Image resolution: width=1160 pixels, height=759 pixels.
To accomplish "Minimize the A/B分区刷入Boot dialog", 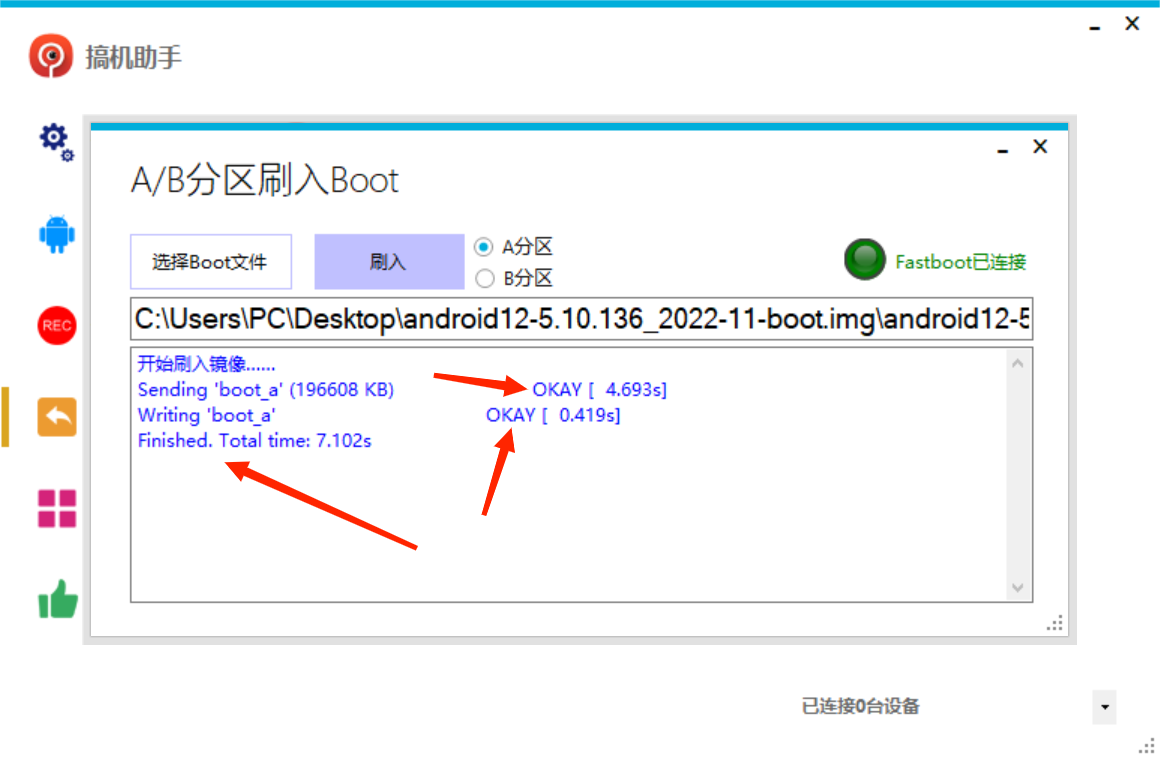I will tap(1002, 149).
